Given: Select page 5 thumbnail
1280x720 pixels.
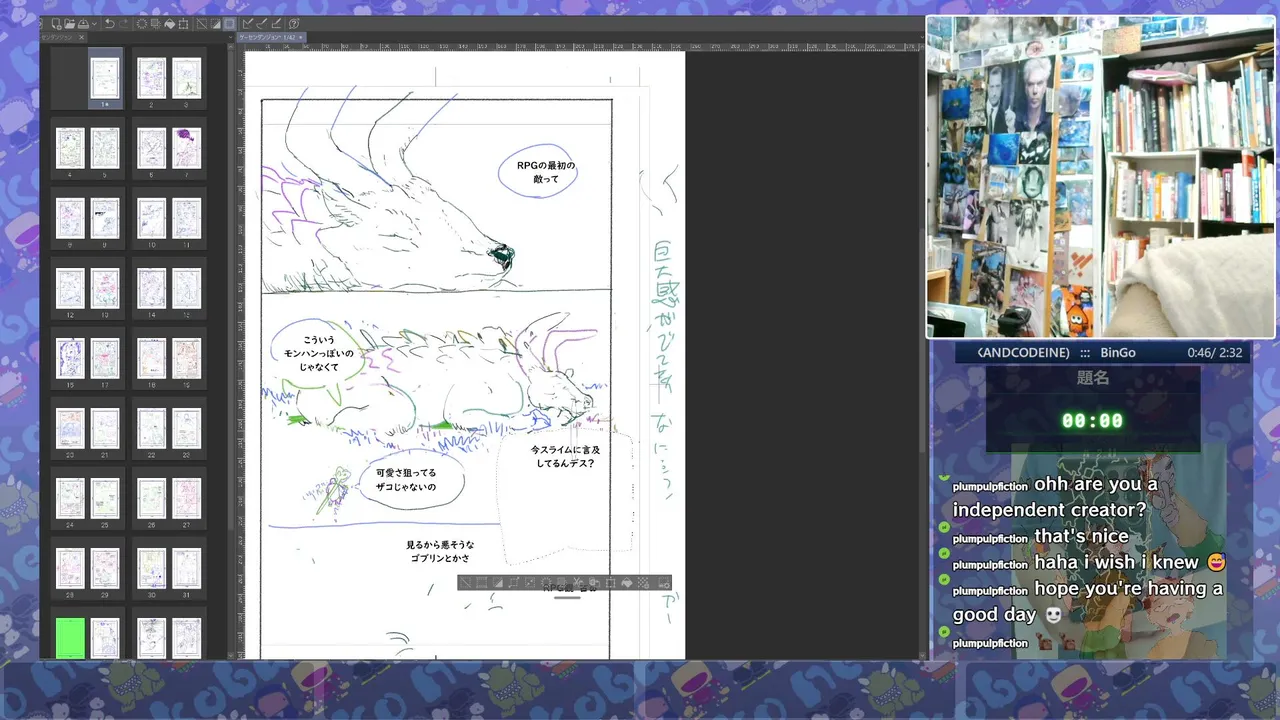Looking at the screenshot, I should 105,147.
